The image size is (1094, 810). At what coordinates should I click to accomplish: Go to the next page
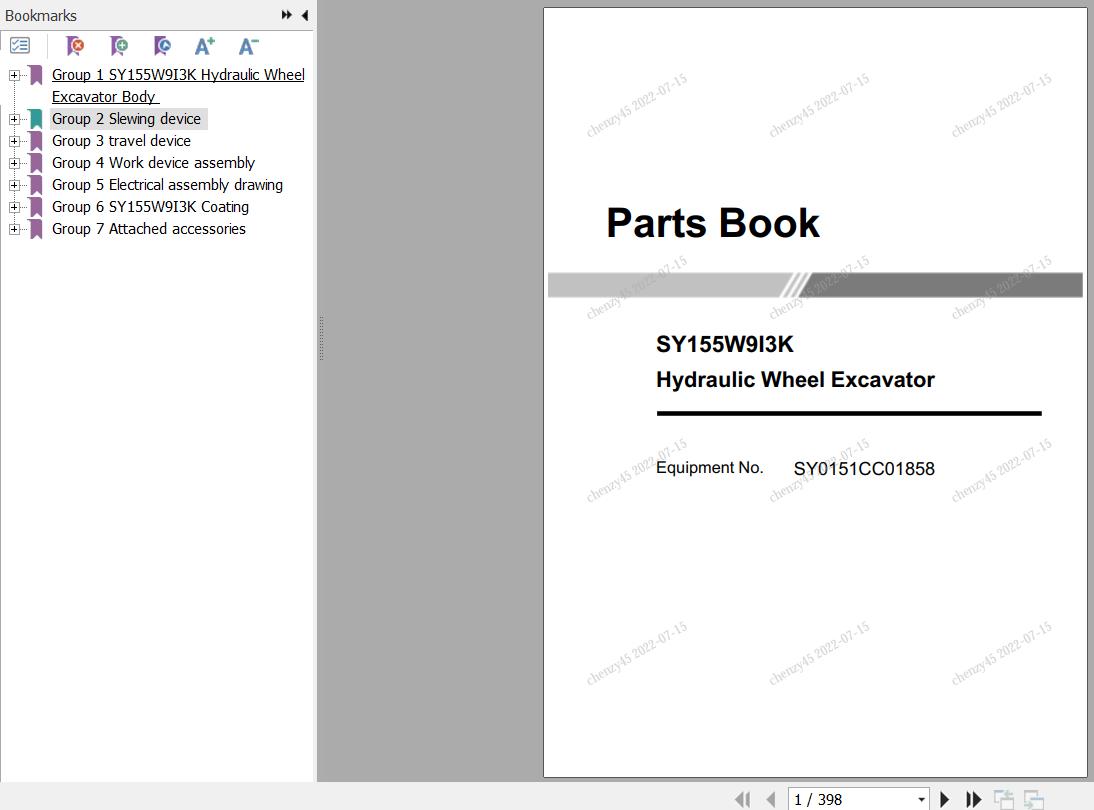[945, 799]
